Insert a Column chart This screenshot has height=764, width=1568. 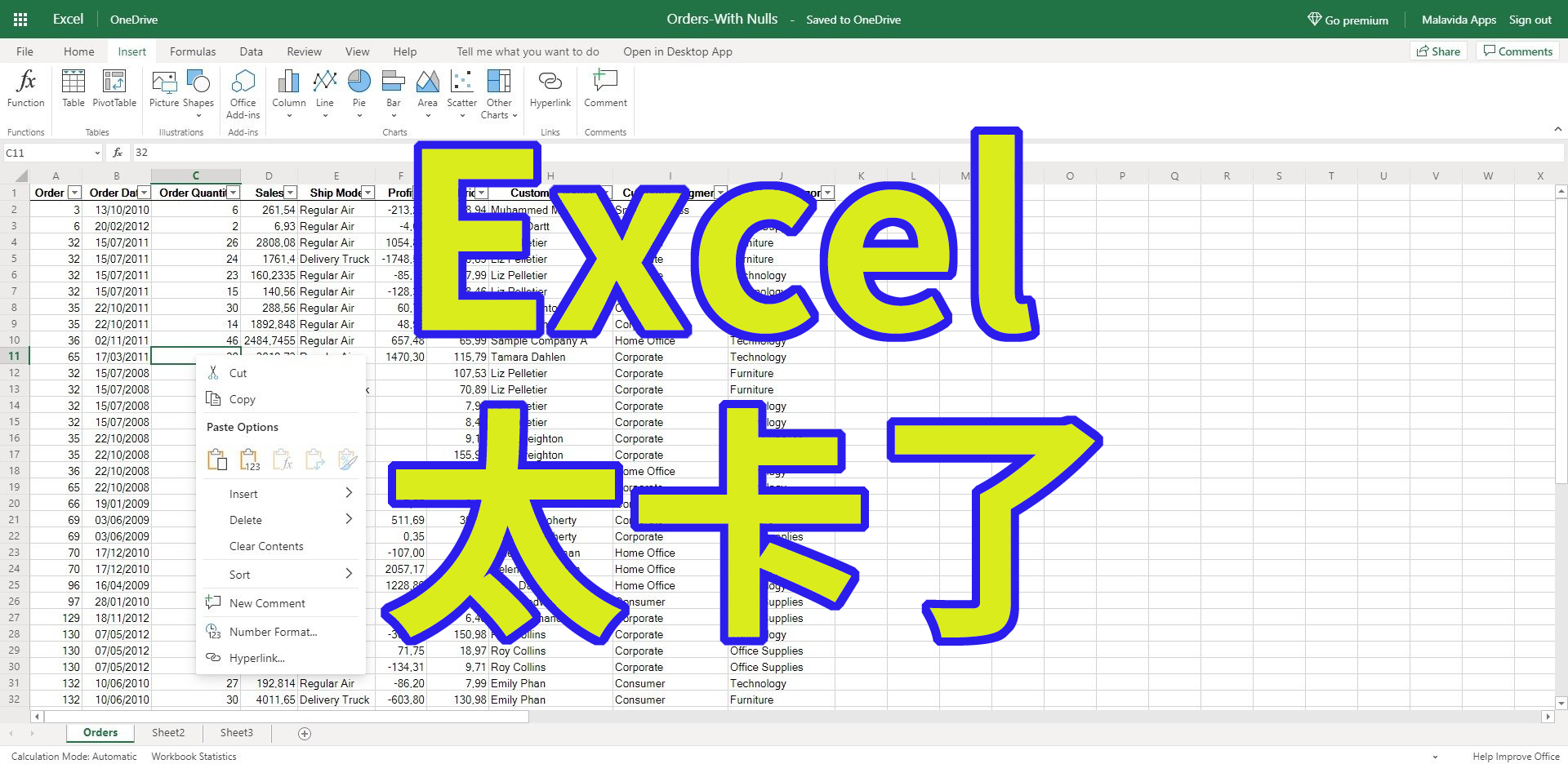click(x=289, y=93)
